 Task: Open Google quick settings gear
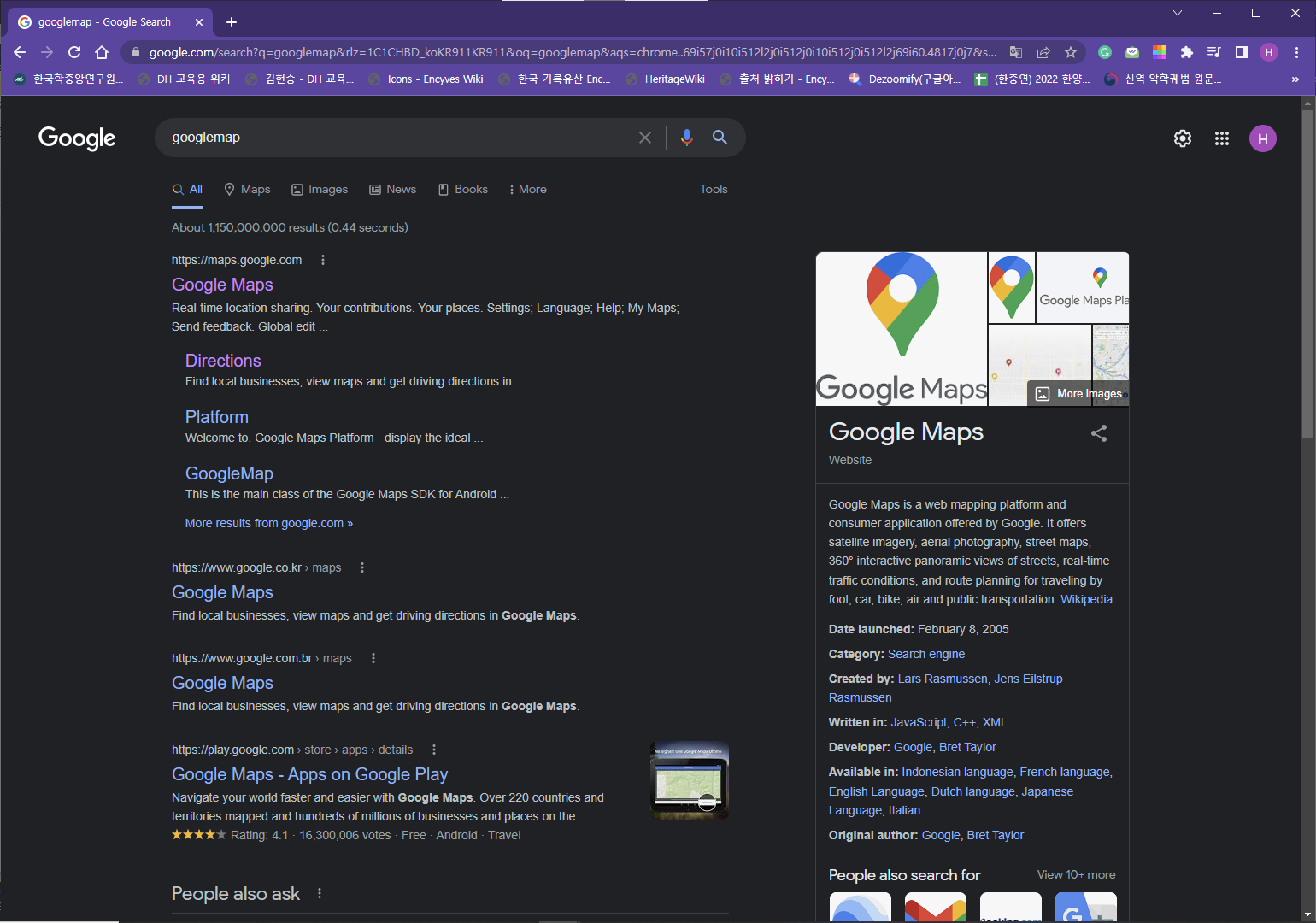click(x=1183, y=138)
